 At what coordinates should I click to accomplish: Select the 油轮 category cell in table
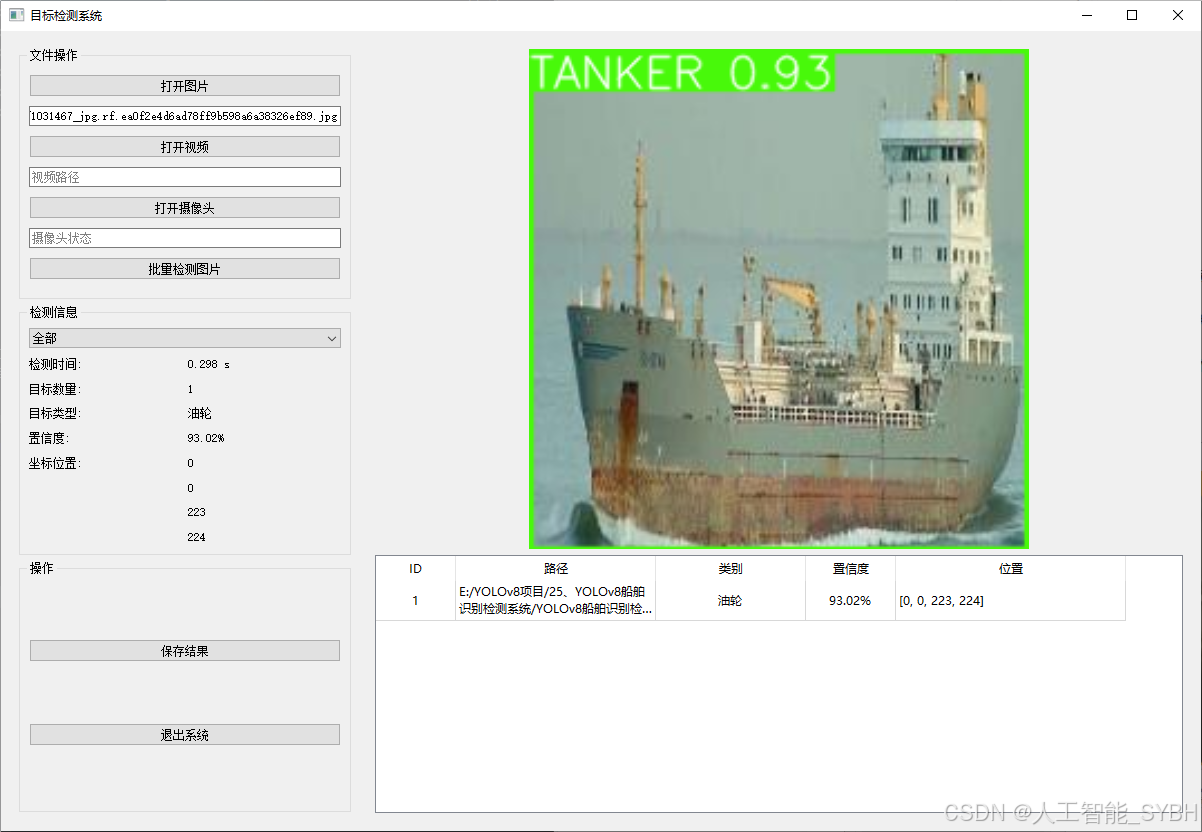point(730,601)
